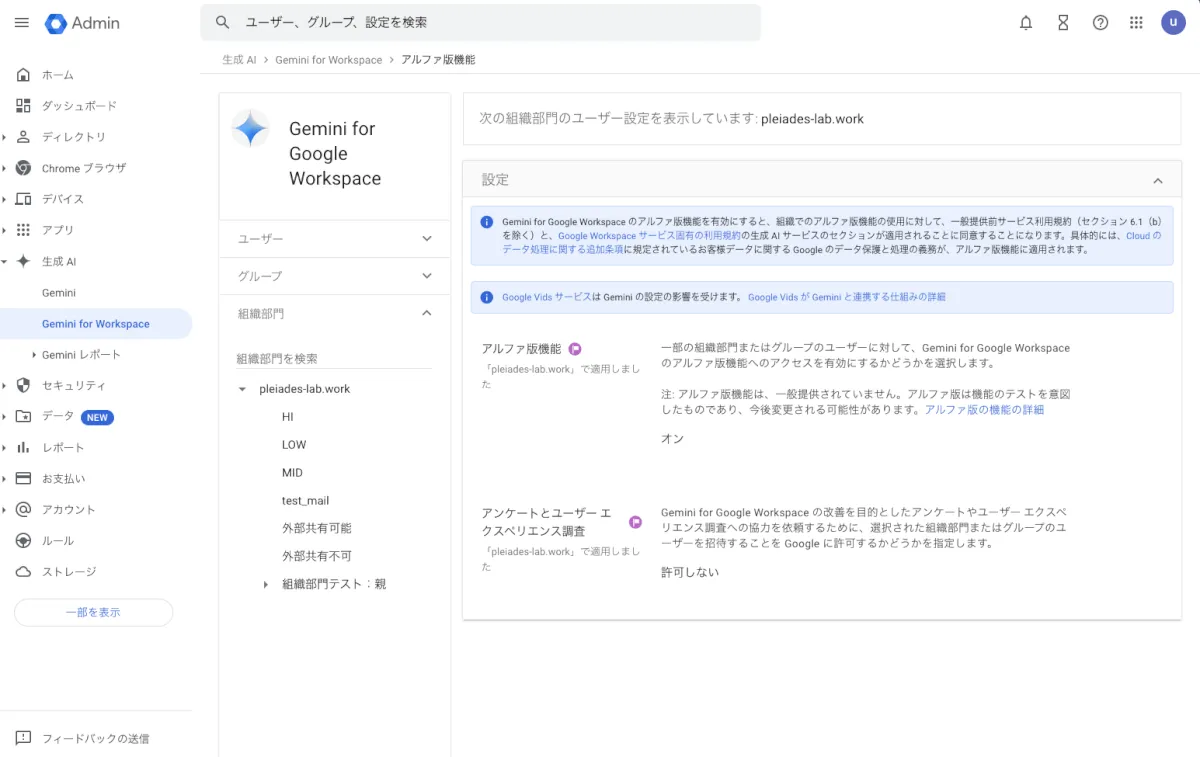Click the user account avatar
Image resolution: width=1200 pixels, height=757 pixels.
[1173, 23]
